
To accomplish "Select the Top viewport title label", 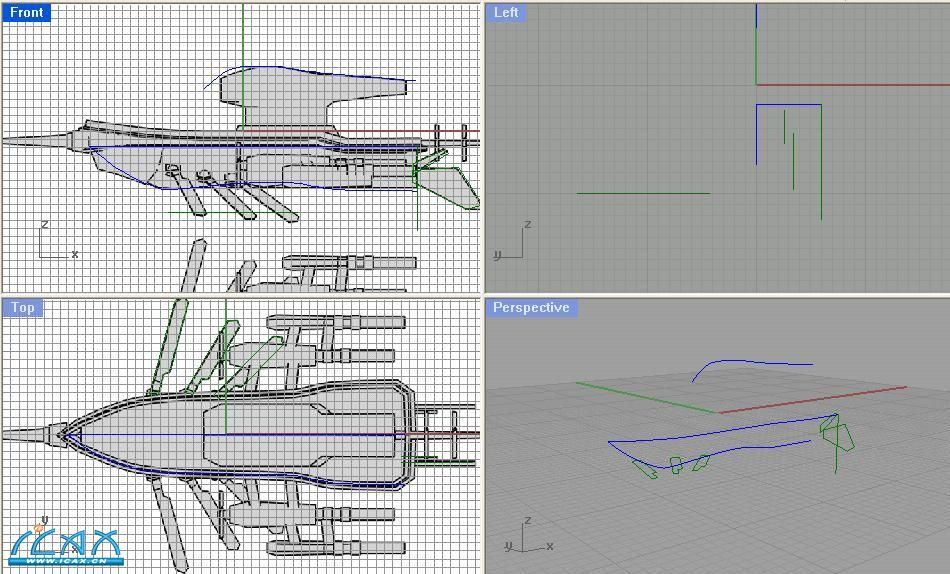I will point(22,308).
